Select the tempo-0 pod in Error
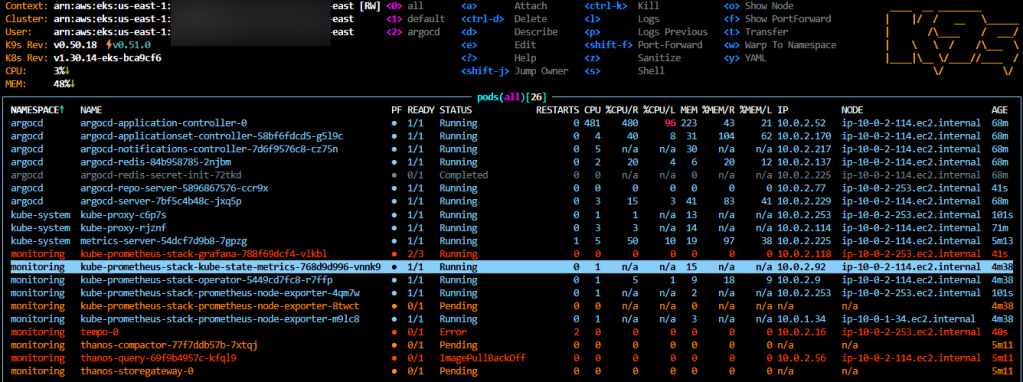This screenshot has width=1023, height=382. [x=511, y=332]
